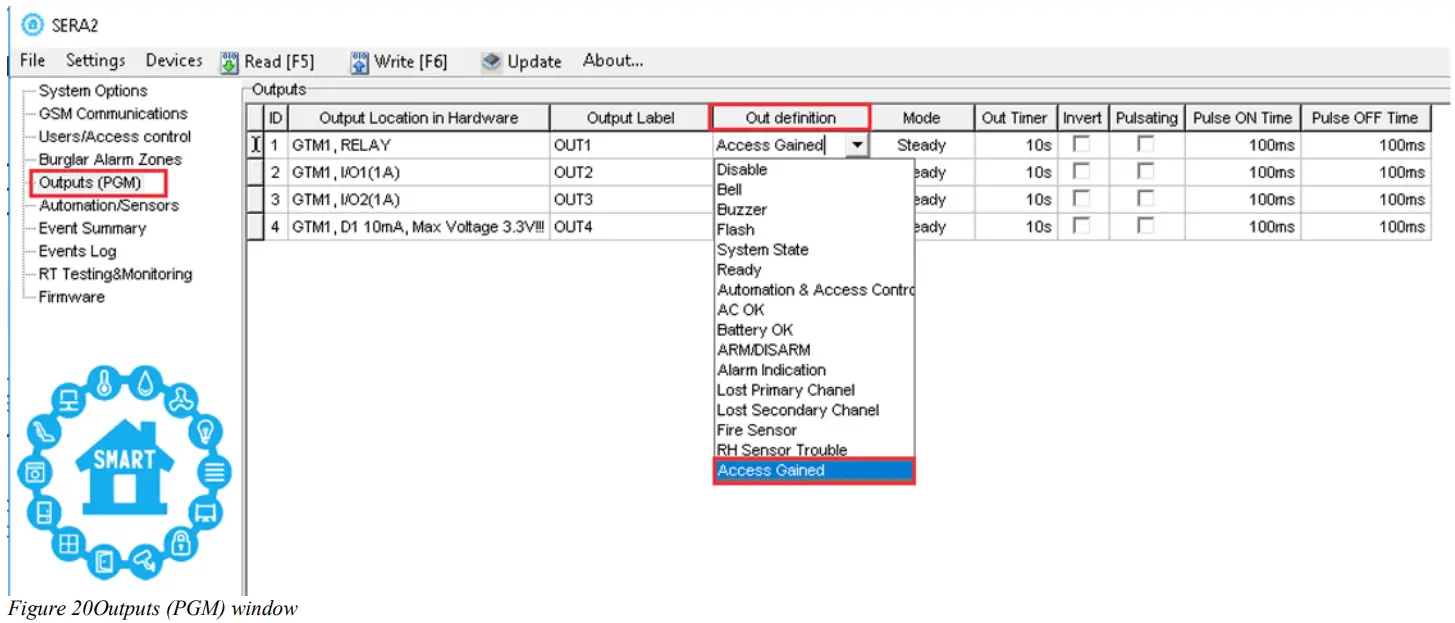Select the lightbulb icon in smart home graphic

[205, 430]
